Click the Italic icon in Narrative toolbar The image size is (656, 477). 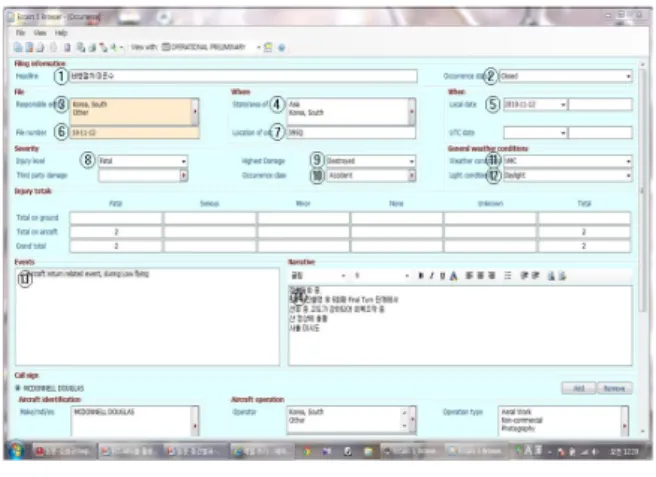431,276
